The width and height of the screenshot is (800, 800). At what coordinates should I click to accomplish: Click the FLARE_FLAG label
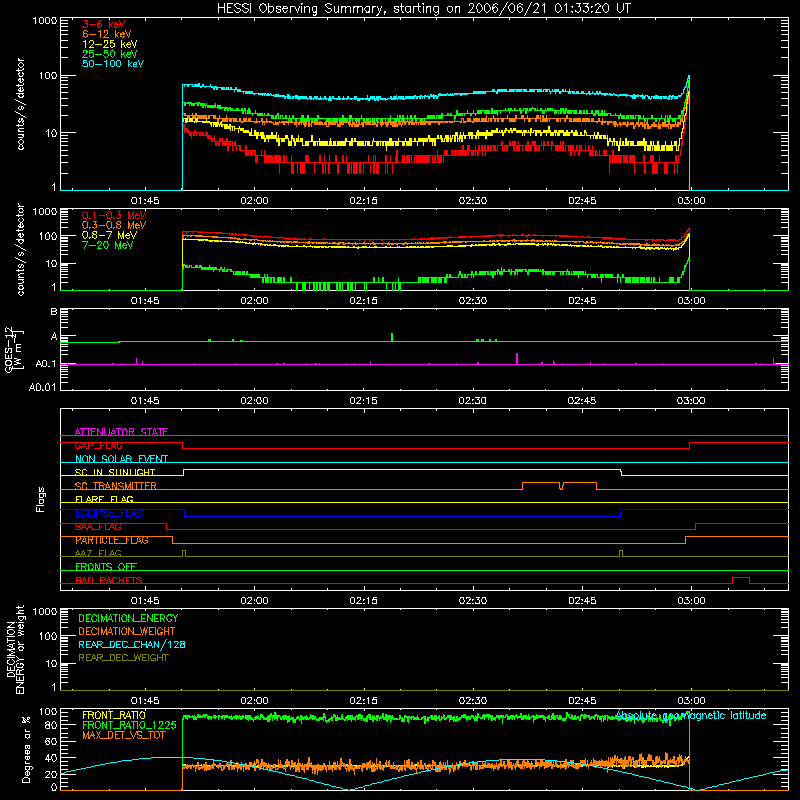pos(104,499)
